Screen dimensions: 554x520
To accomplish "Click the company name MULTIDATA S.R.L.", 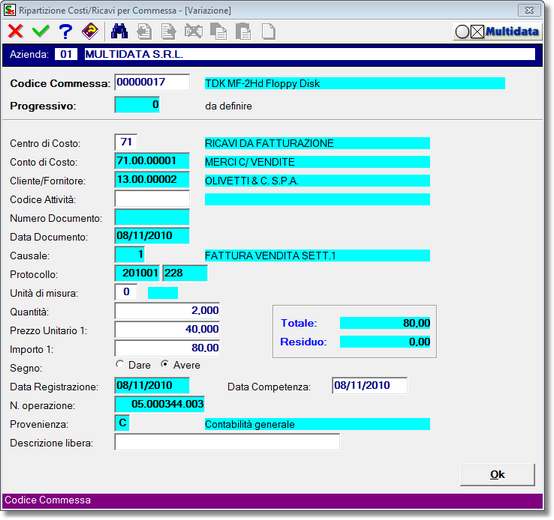I will tap(134, 54).
